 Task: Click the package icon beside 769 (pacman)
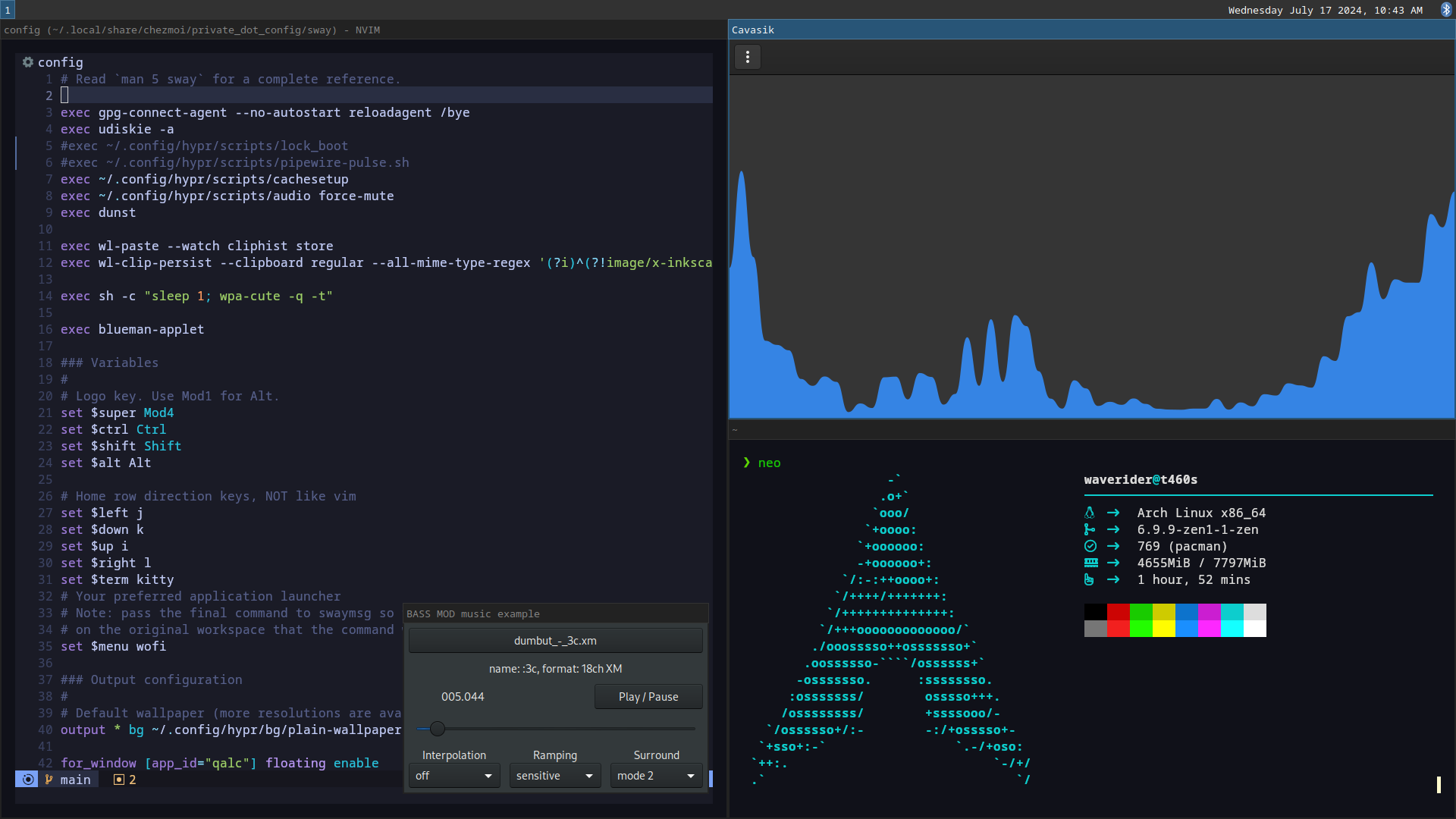(1090, 546)
